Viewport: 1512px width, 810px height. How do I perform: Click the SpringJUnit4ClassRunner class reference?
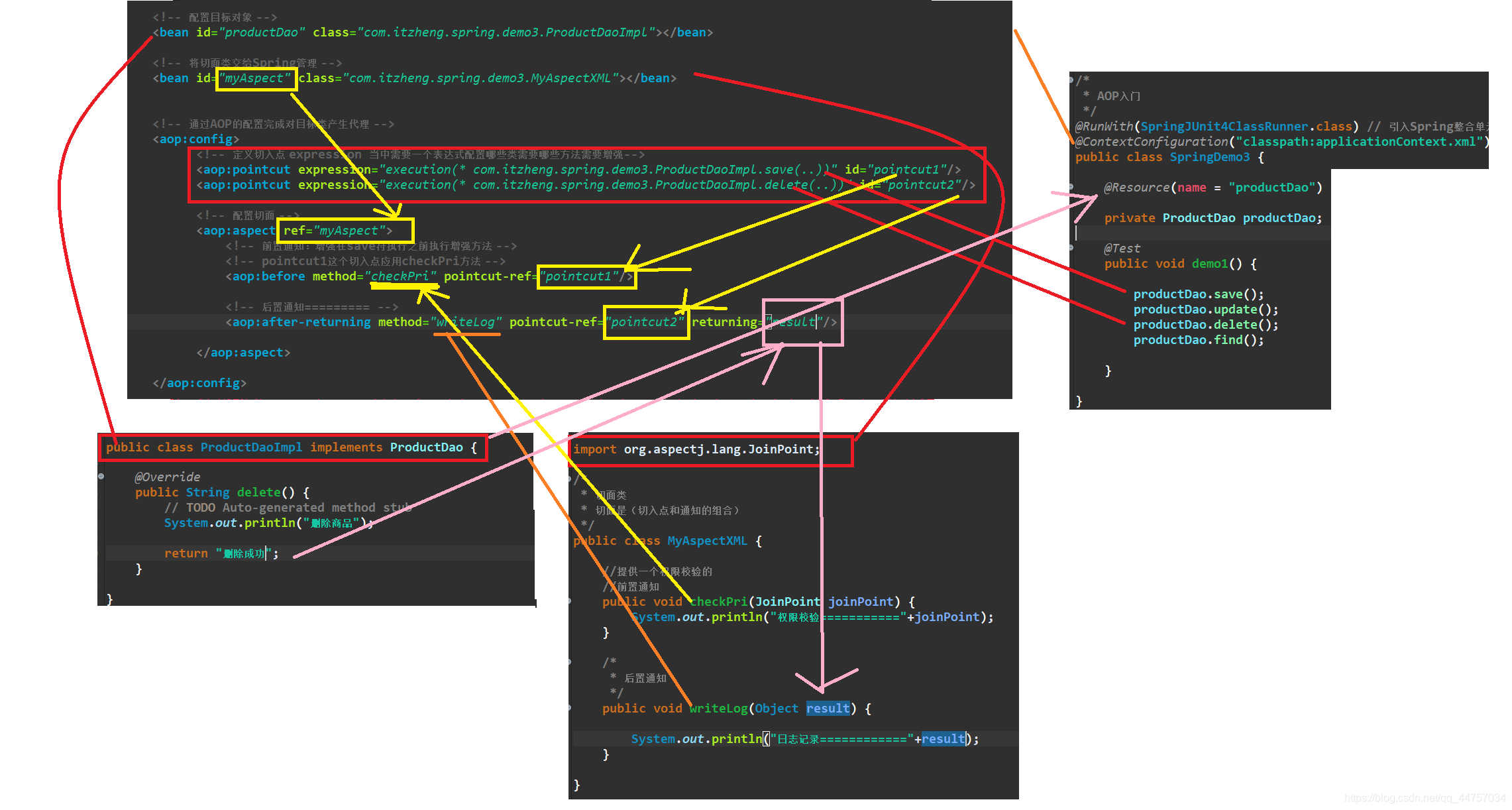coord(1224,127)
